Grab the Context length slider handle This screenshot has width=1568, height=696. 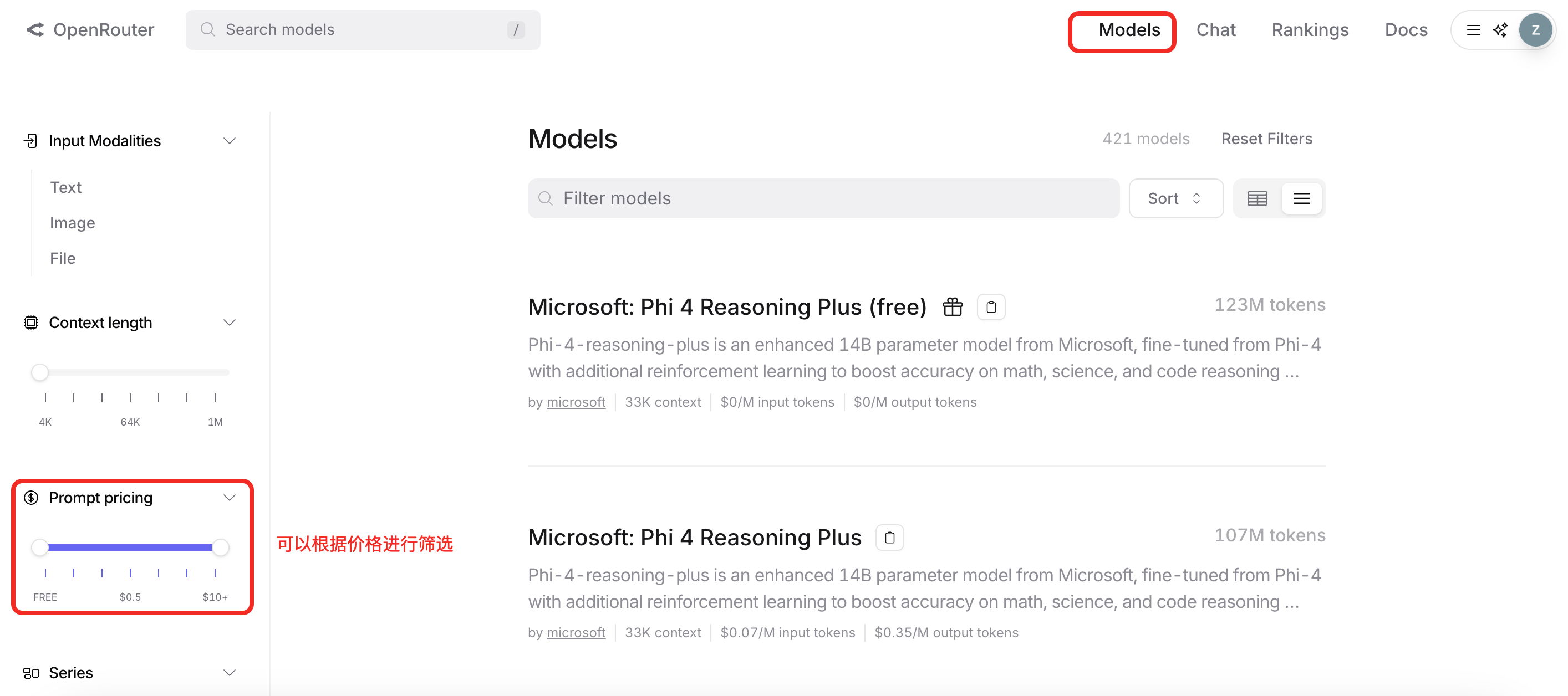click(39, 372)
